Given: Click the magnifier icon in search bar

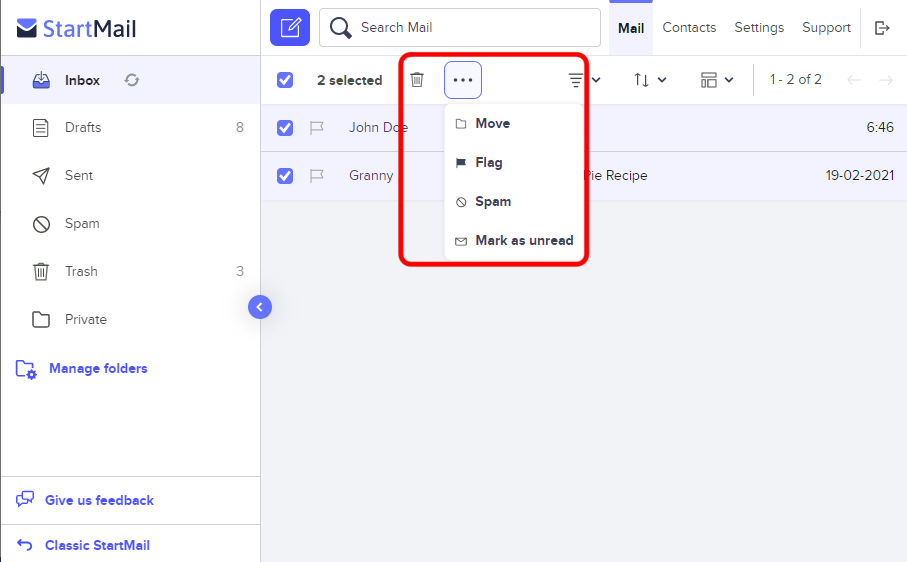Looking at the screenshot, I should point(340,27).
